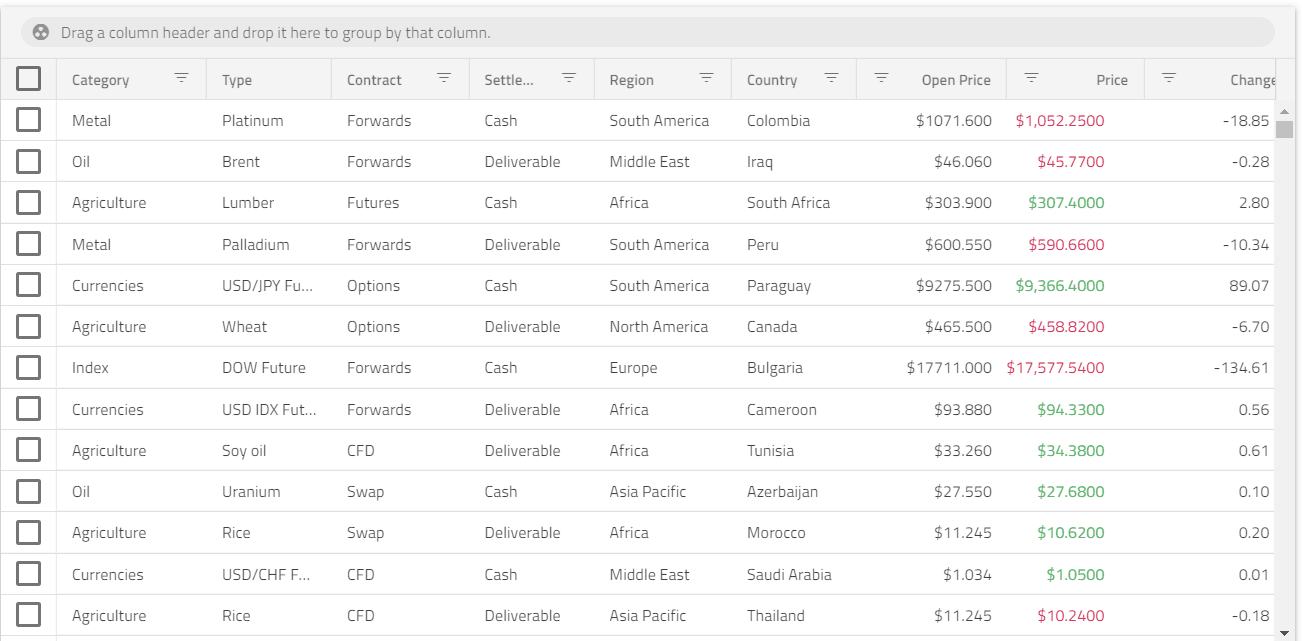Click the group-by drop area bar
Screen dimensions: 1302x641
click(648, 32)
